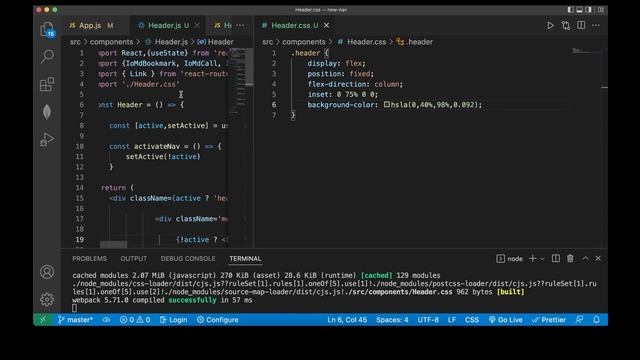Click the Header.css minimap
This screenshot has height=360, width=640.
586,51
